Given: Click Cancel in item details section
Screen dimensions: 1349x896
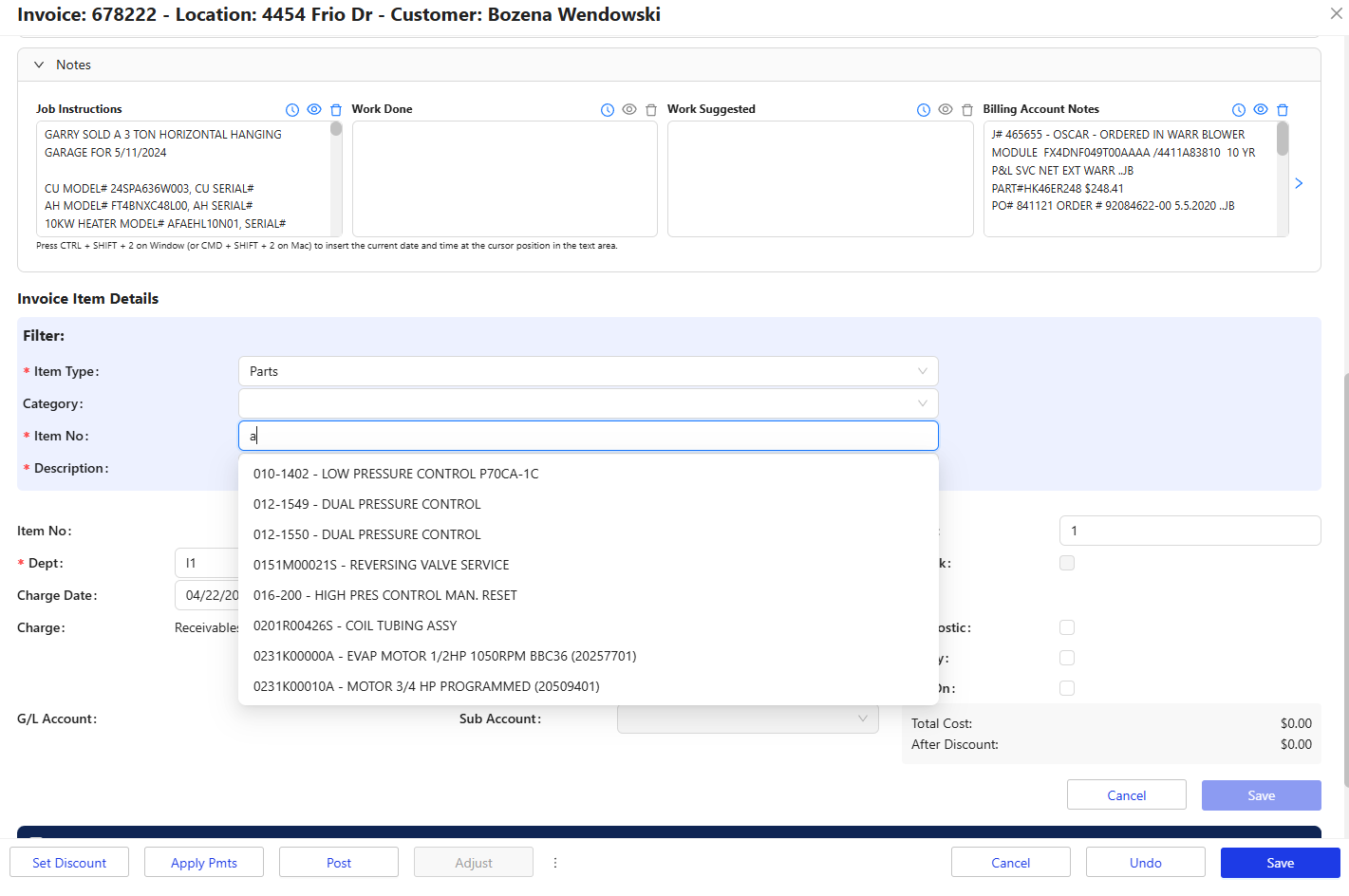Looking at the screenshot, I should [x=1127, y=795].
